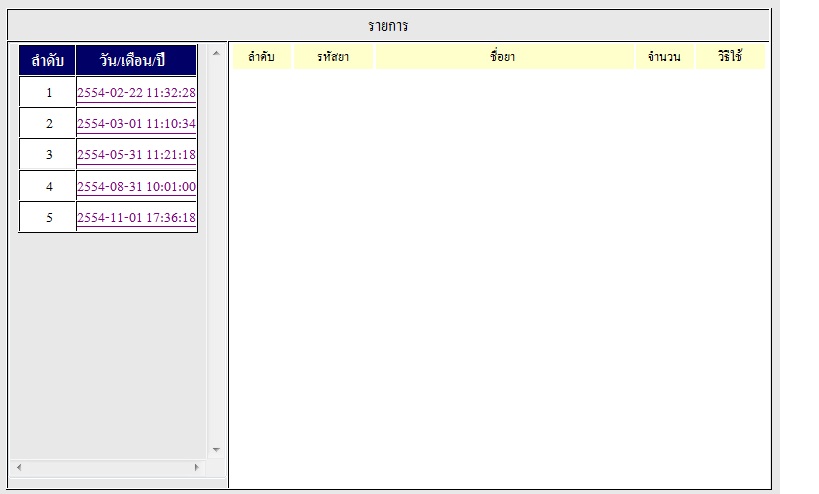Image resolution: width=819 pixels, height=494 pixels.
Task: Select the วัน/เดือน/ปี column header
Action: tap(136, 60)
